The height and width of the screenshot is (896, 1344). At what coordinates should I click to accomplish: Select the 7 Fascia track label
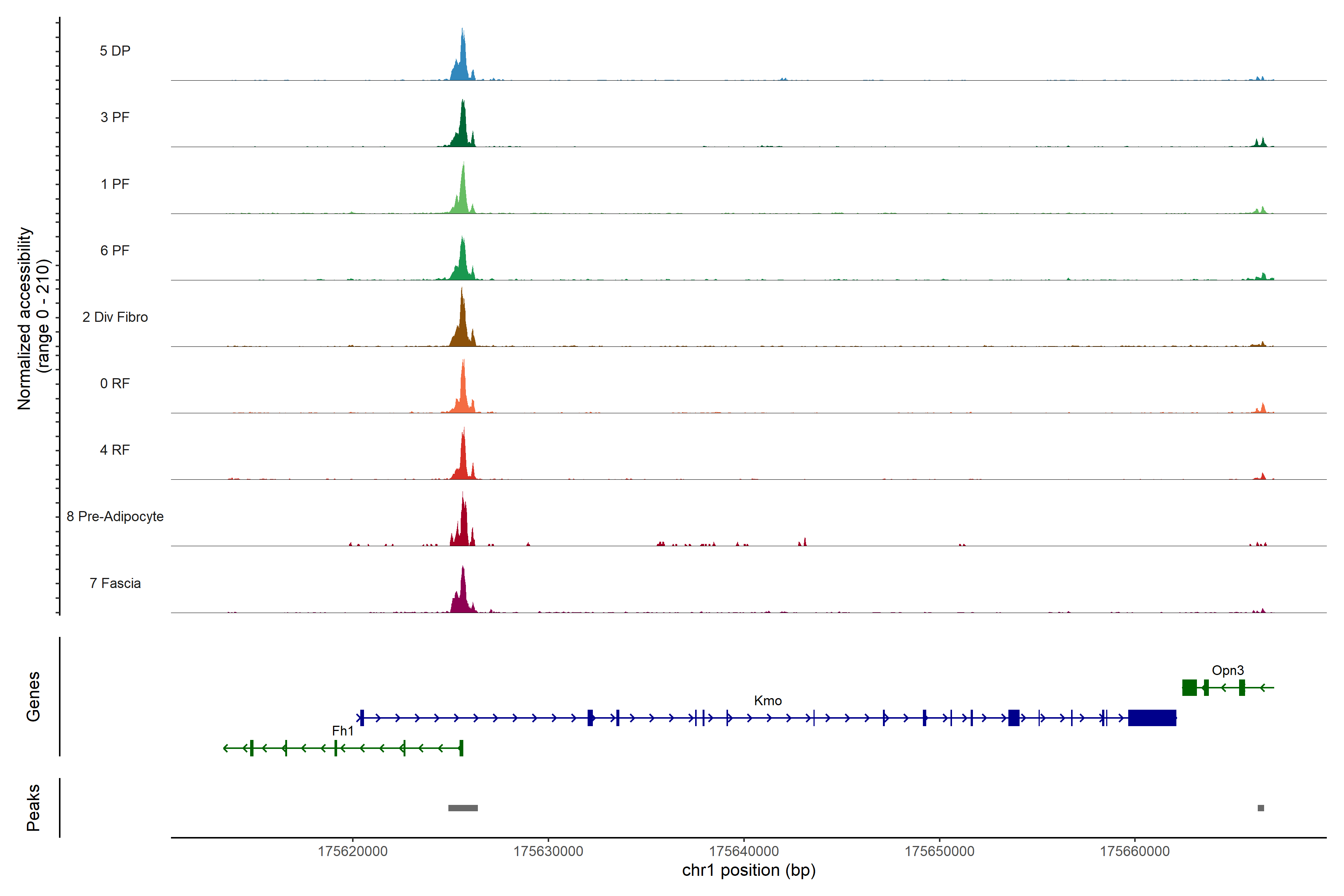pyautogui.click(x=115, y=583)
